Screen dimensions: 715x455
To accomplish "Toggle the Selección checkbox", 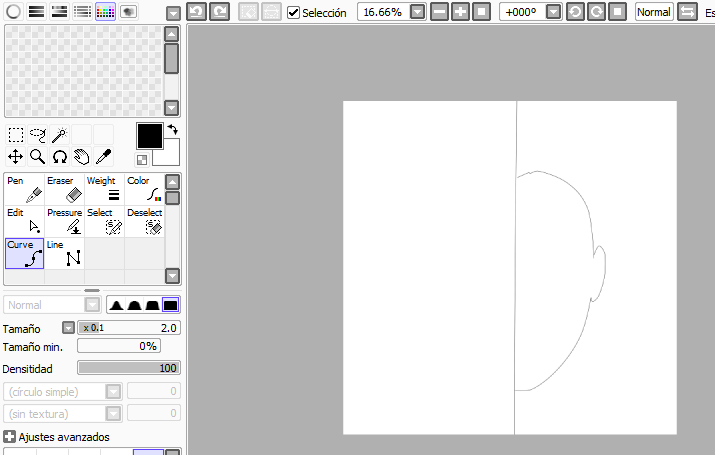I will [x=294, y=13].
